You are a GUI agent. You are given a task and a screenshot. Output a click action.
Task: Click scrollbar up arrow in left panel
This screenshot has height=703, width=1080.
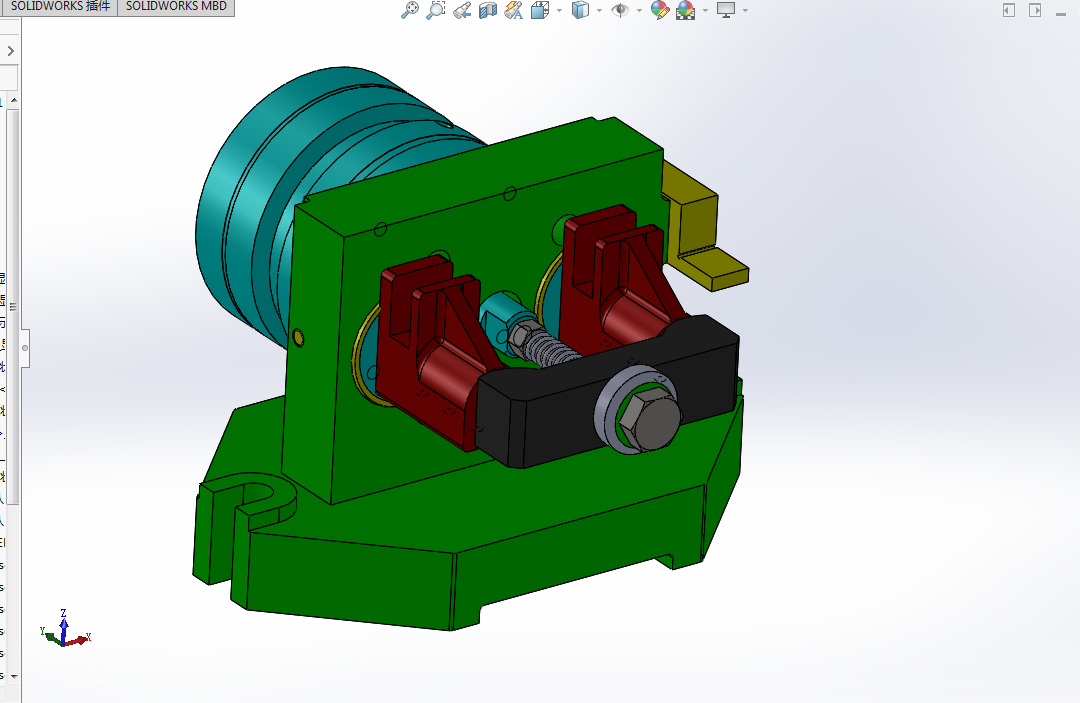(x=14, y=101)
